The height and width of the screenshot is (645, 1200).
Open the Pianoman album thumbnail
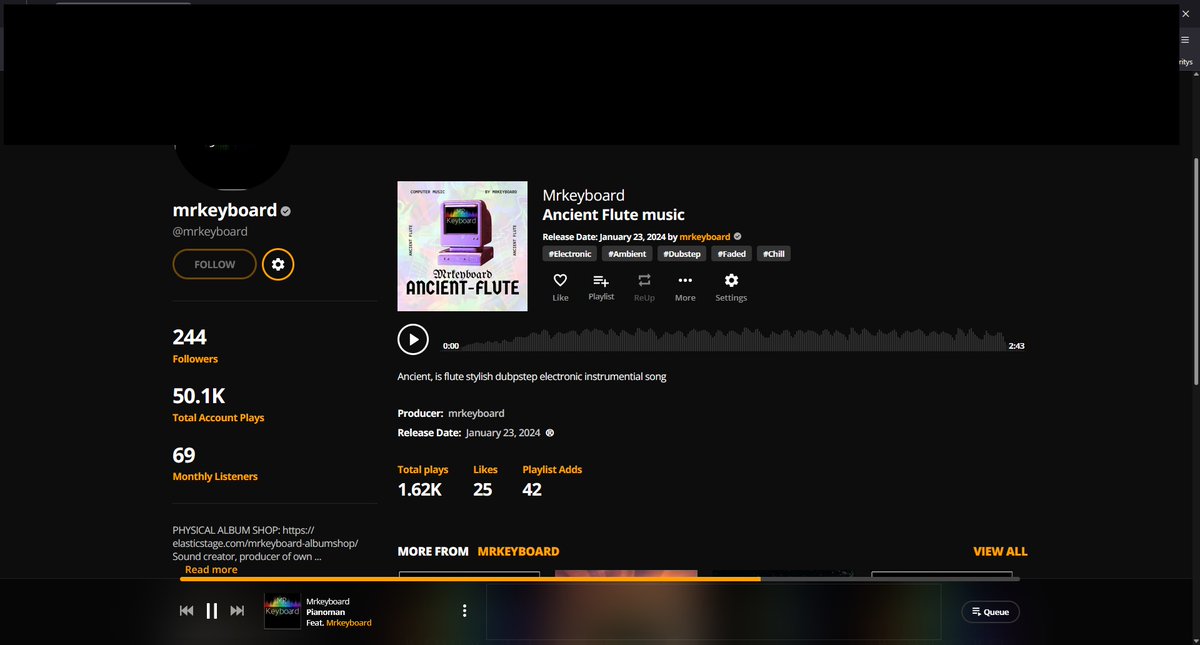281,610
